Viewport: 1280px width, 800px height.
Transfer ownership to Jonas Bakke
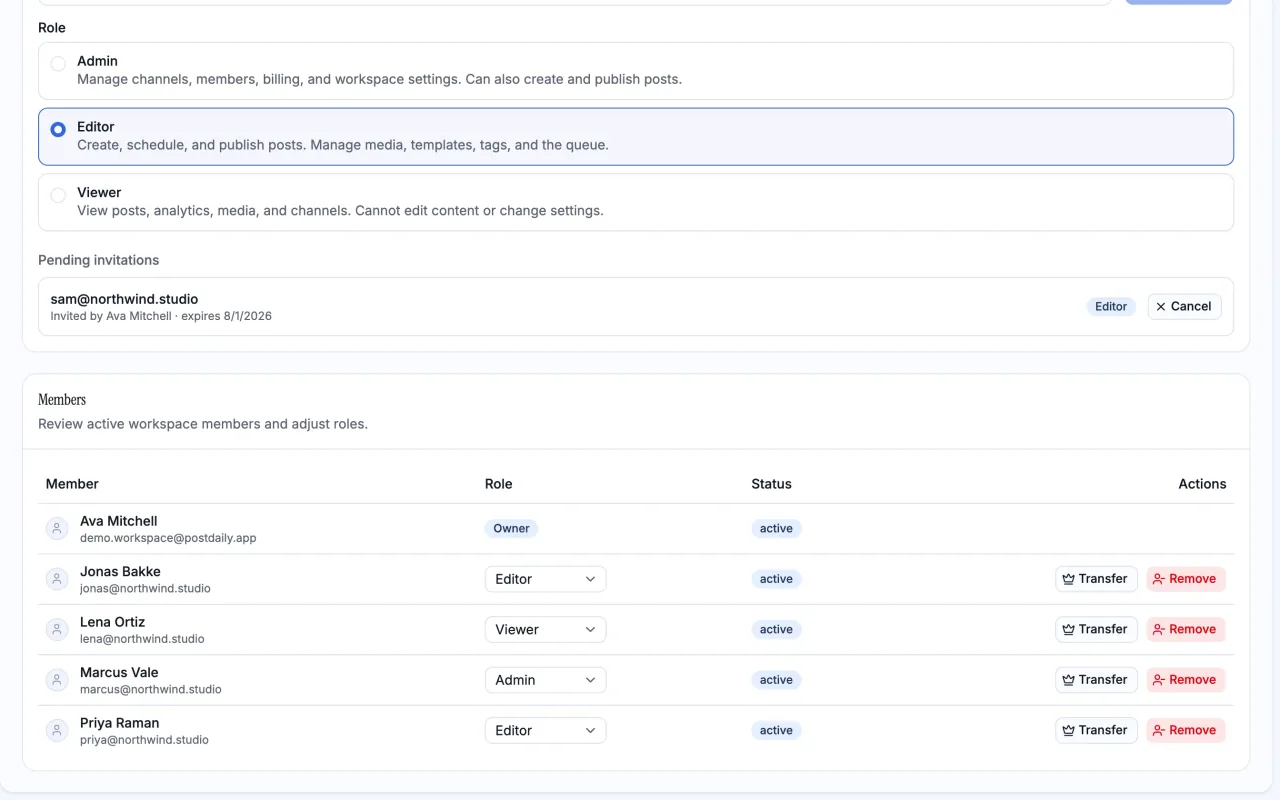pos(1096,579)
